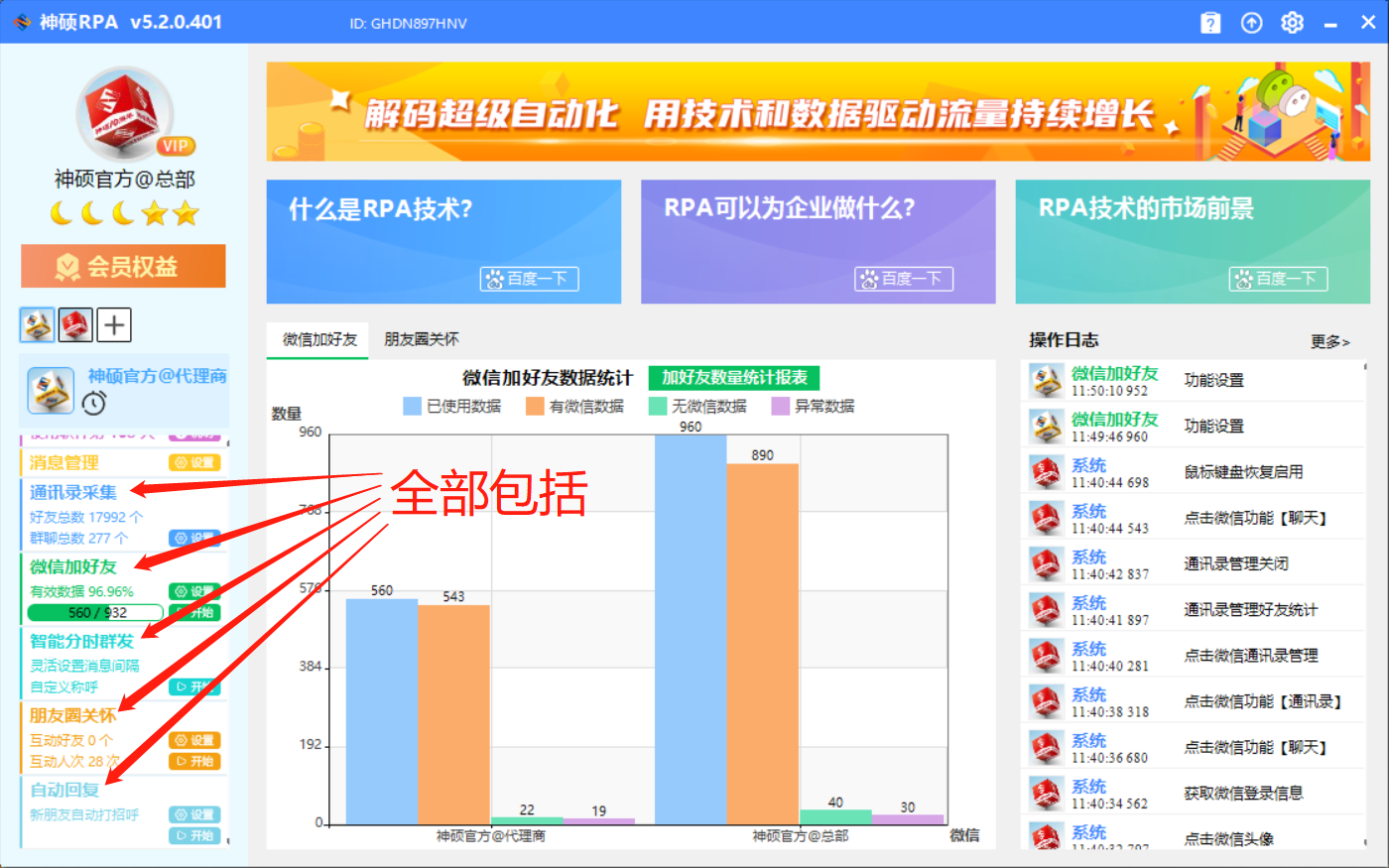Screen dimensions: 1389x868
Task: Click the system log icon for 通讯录管理关闭
Action: pyautogui.click(x=1046, y=563)
